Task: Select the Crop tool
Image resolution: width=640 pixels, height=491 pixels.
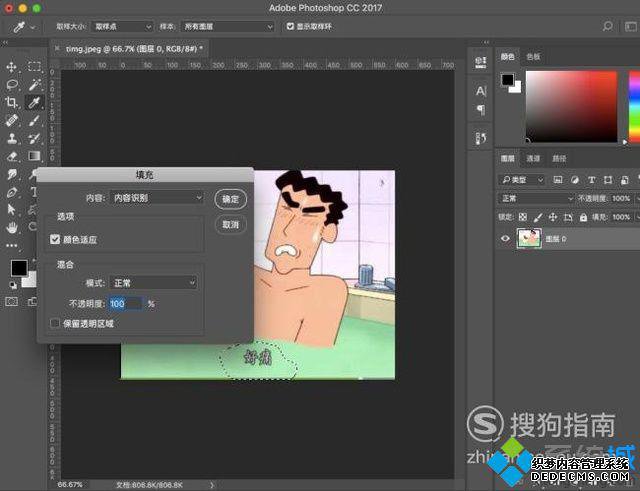Action: click(x=12, y=102)
